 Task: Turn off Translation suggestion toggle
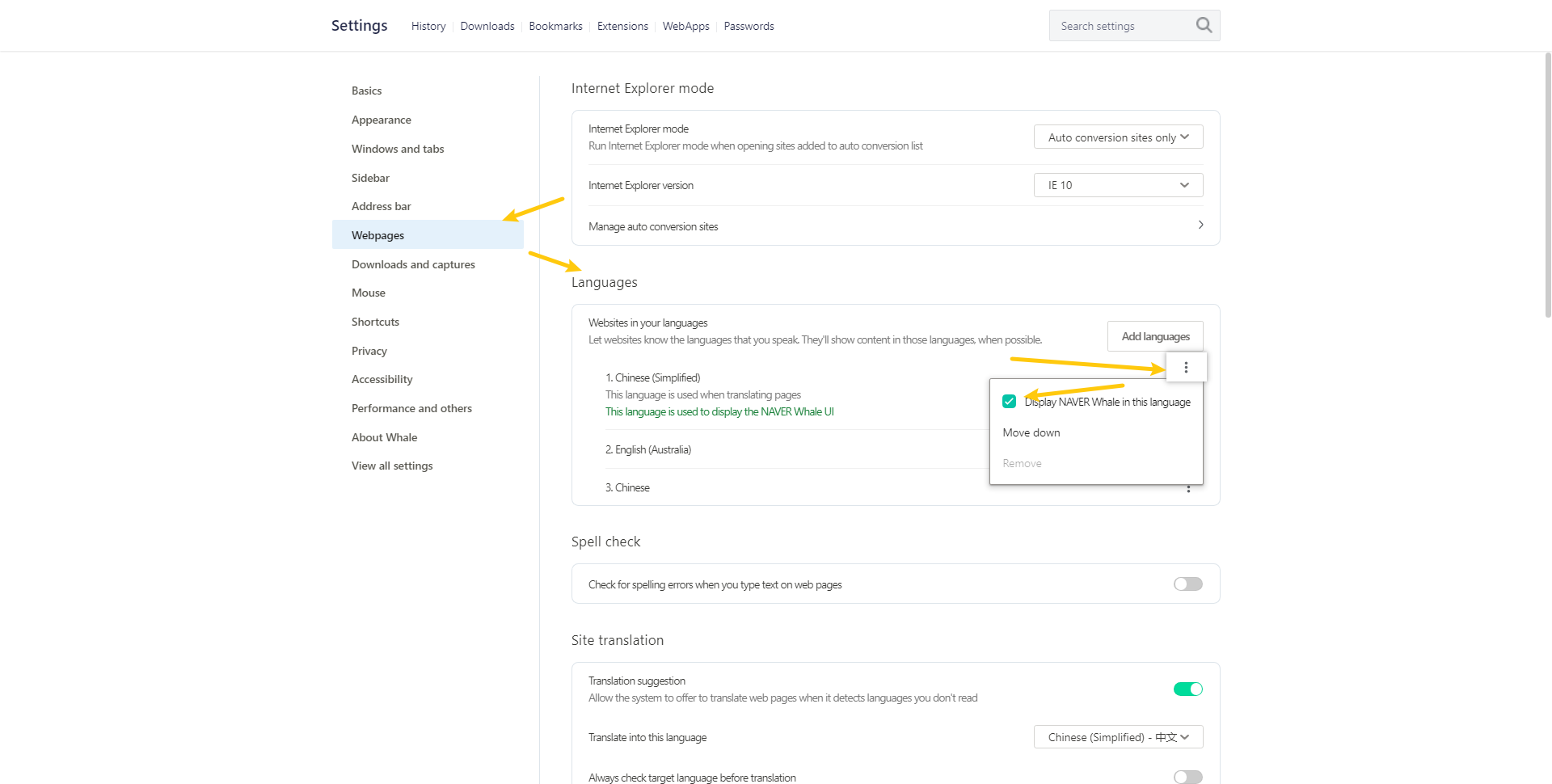click(x=1187, y=689)
